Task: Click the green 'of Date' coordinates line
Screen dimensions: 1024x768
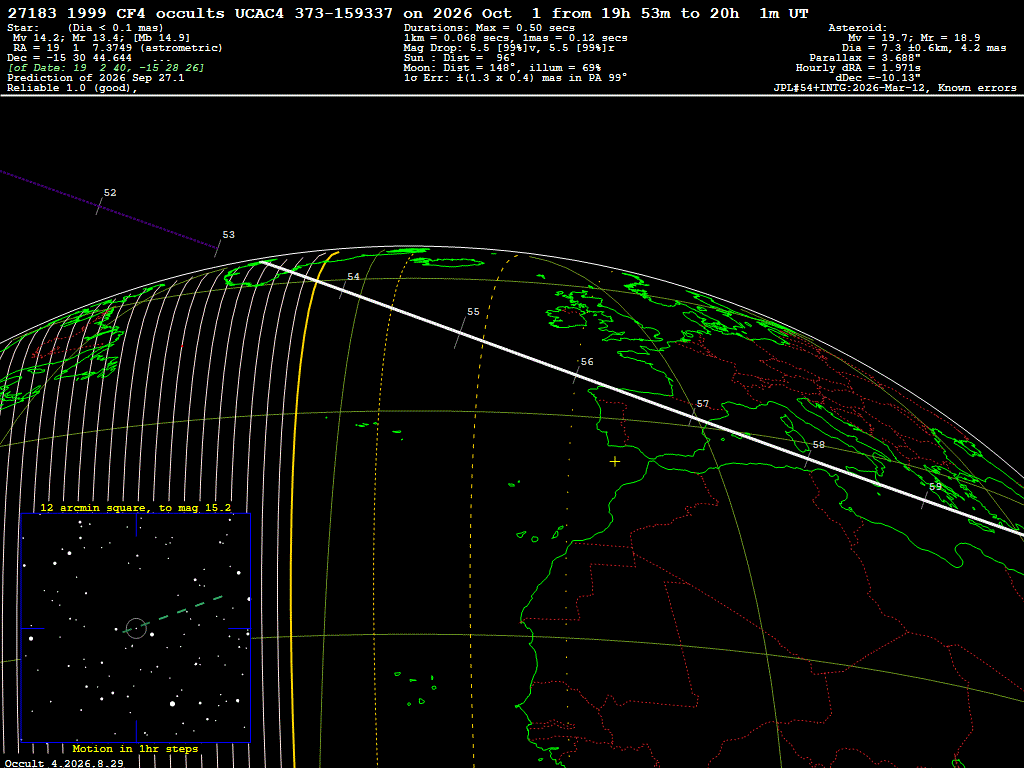Action: (x=106, y=68)
